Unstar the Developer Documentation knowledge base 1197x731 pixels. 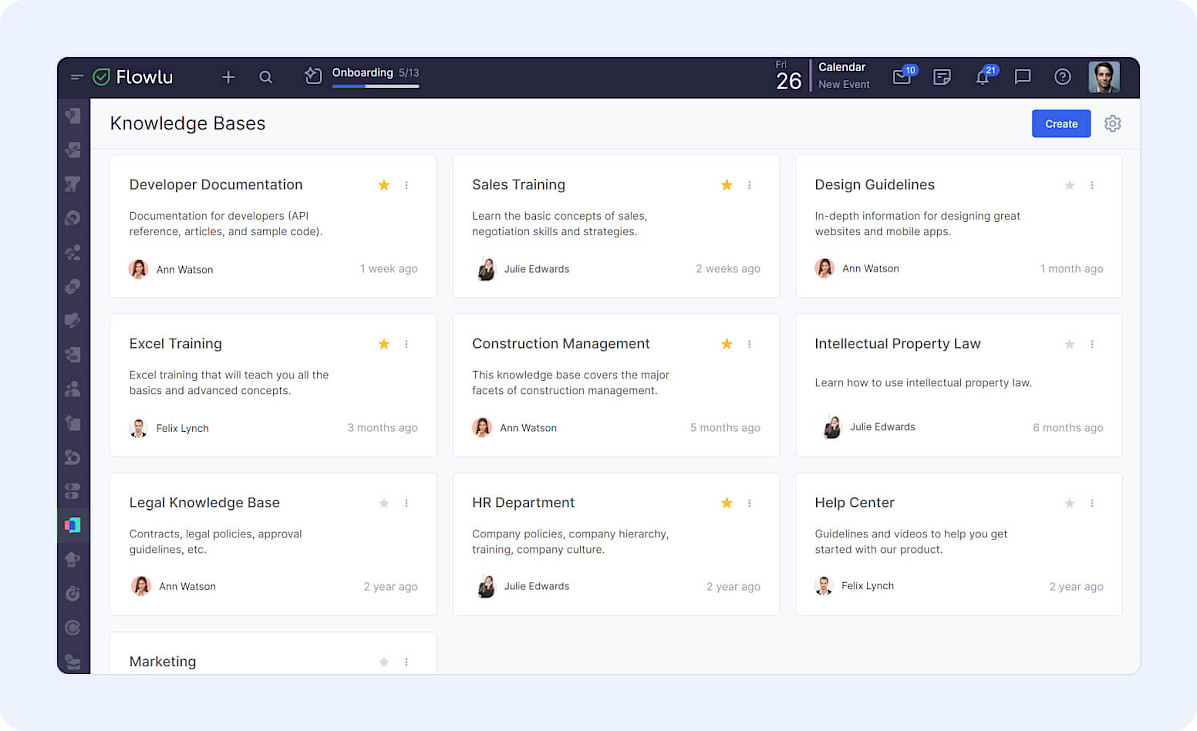point(384,185)
